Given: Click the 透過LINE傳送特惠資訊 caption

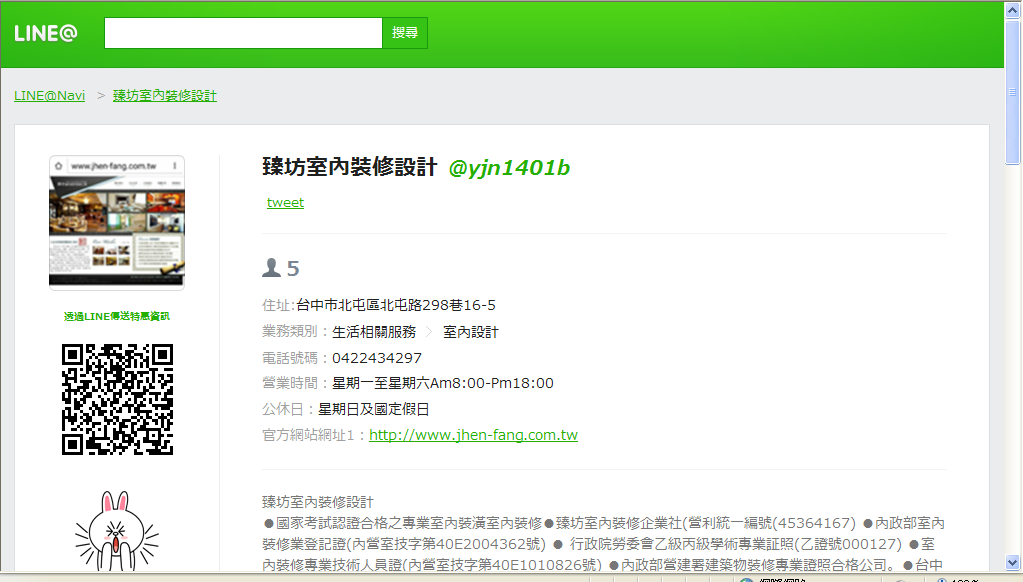Looking at the screenshot, I should pyautogui.click(x=117, y=316).
